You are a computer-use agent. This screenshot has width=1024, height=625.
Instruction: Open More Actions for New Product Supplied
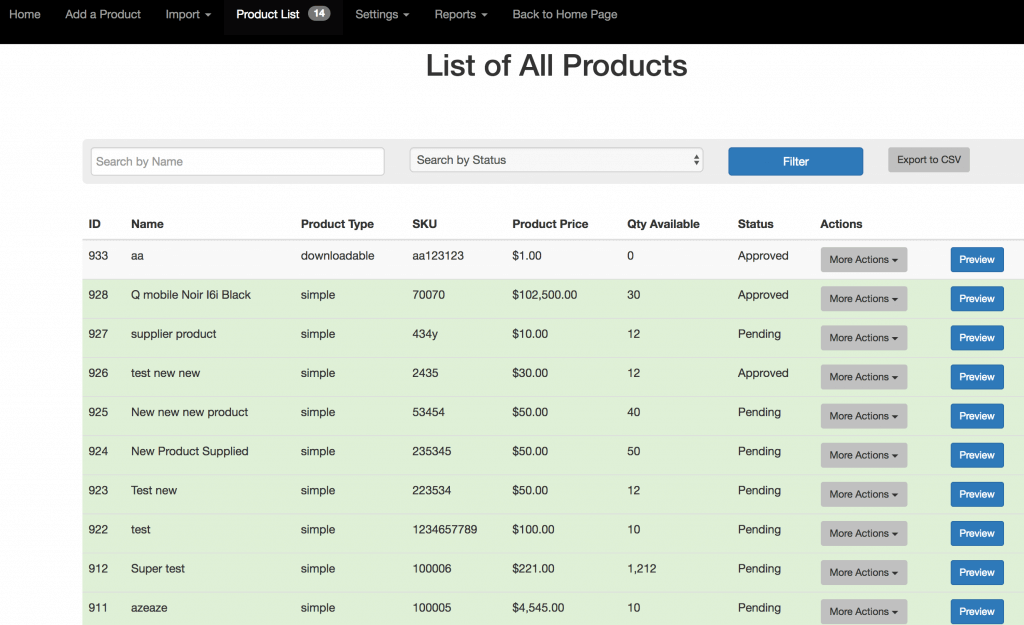[863, 455]
